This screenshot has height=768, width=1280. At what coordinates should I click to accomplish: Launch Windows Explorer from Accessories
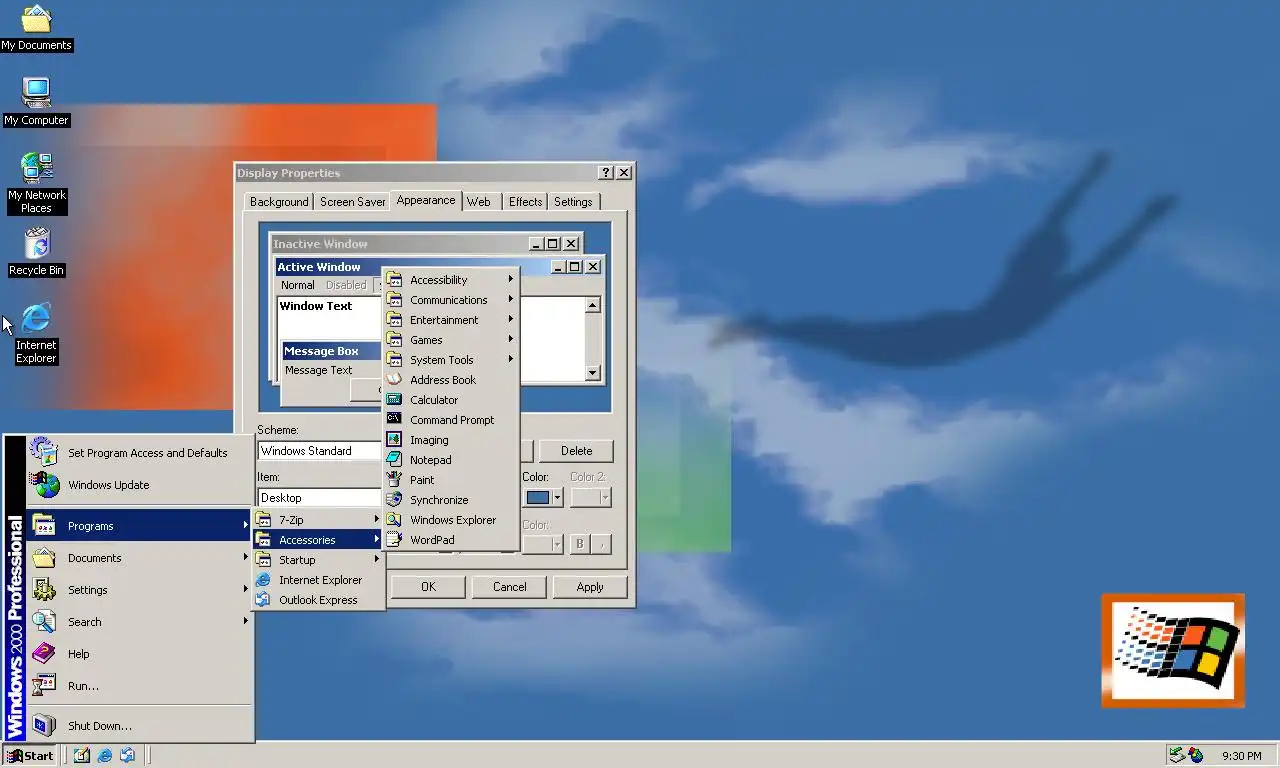[x=450, y=520]
